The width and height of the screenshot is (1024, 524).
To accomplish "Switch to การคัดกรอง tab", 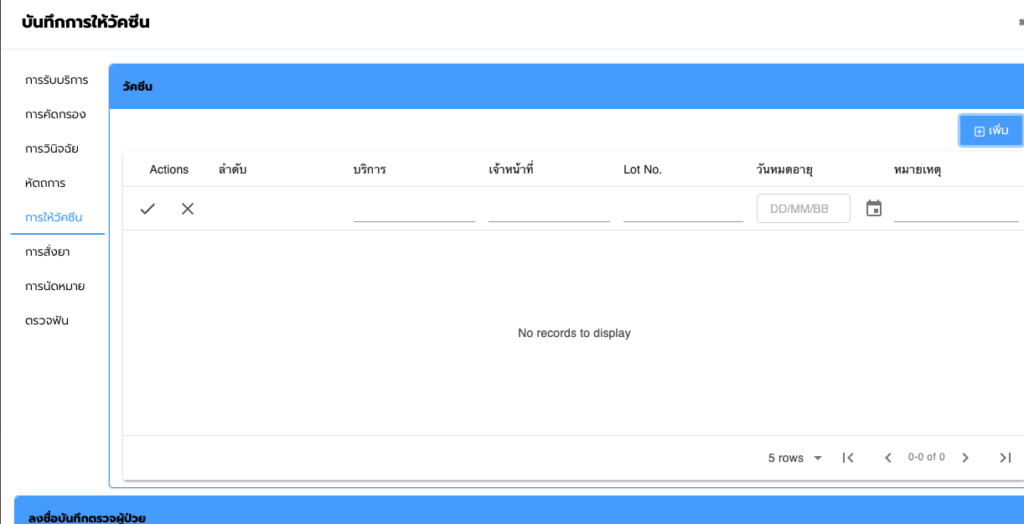I will click(56, 114).
